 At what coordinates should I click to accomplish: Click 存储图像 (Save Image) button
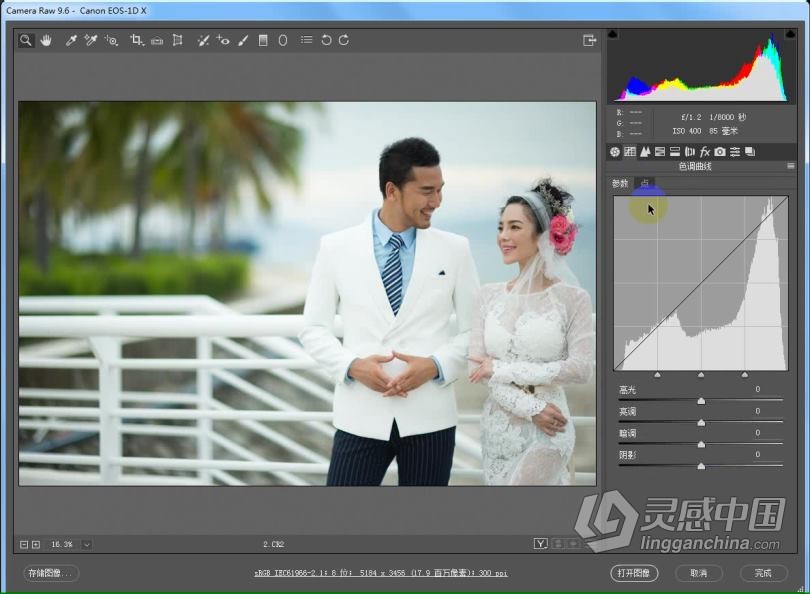point(51,573)
